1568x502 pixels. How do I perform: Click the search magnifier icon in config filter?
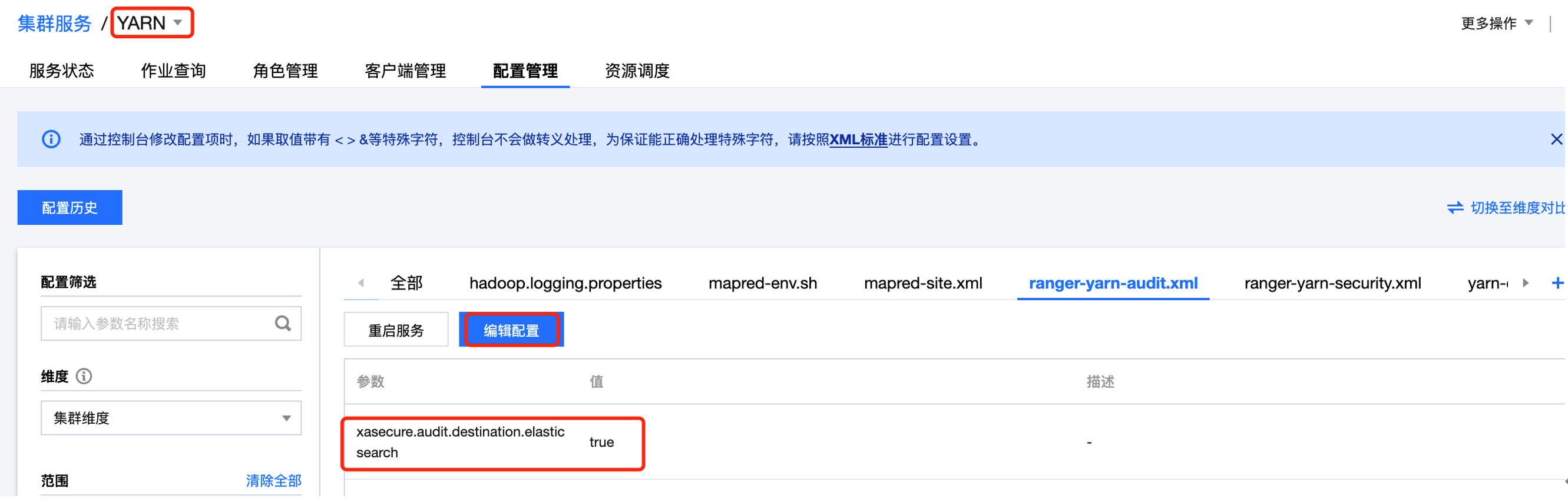coord(282,324)
